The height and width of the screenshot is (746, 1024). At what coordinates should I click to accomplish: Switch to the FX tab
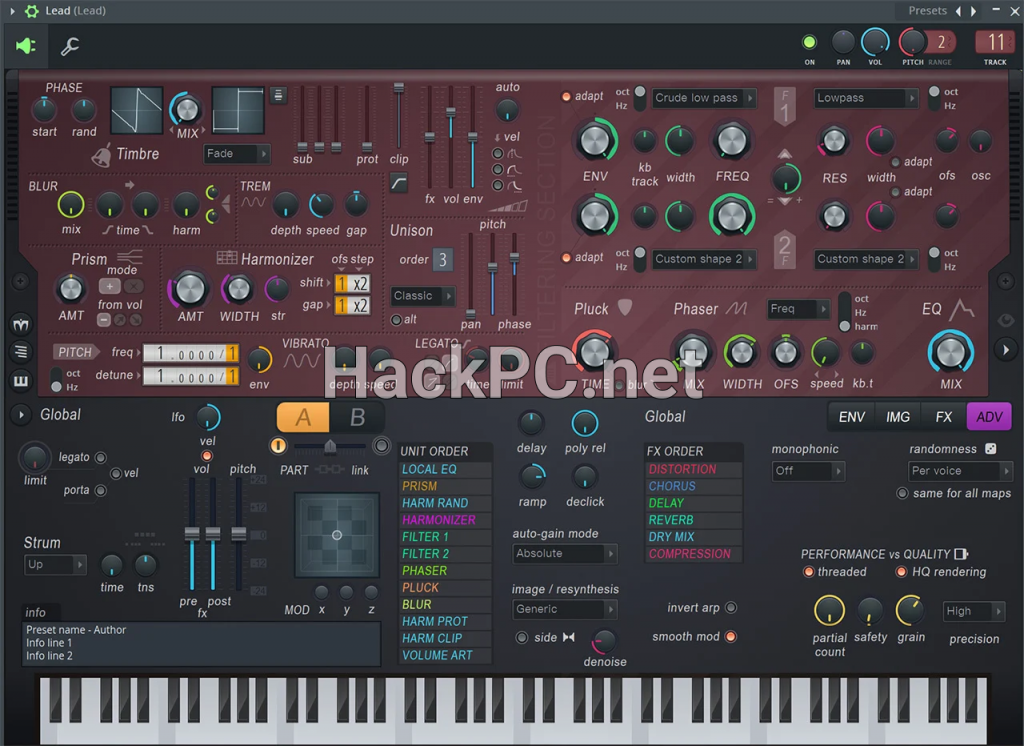pyautogui.click(x=943, y=417)
